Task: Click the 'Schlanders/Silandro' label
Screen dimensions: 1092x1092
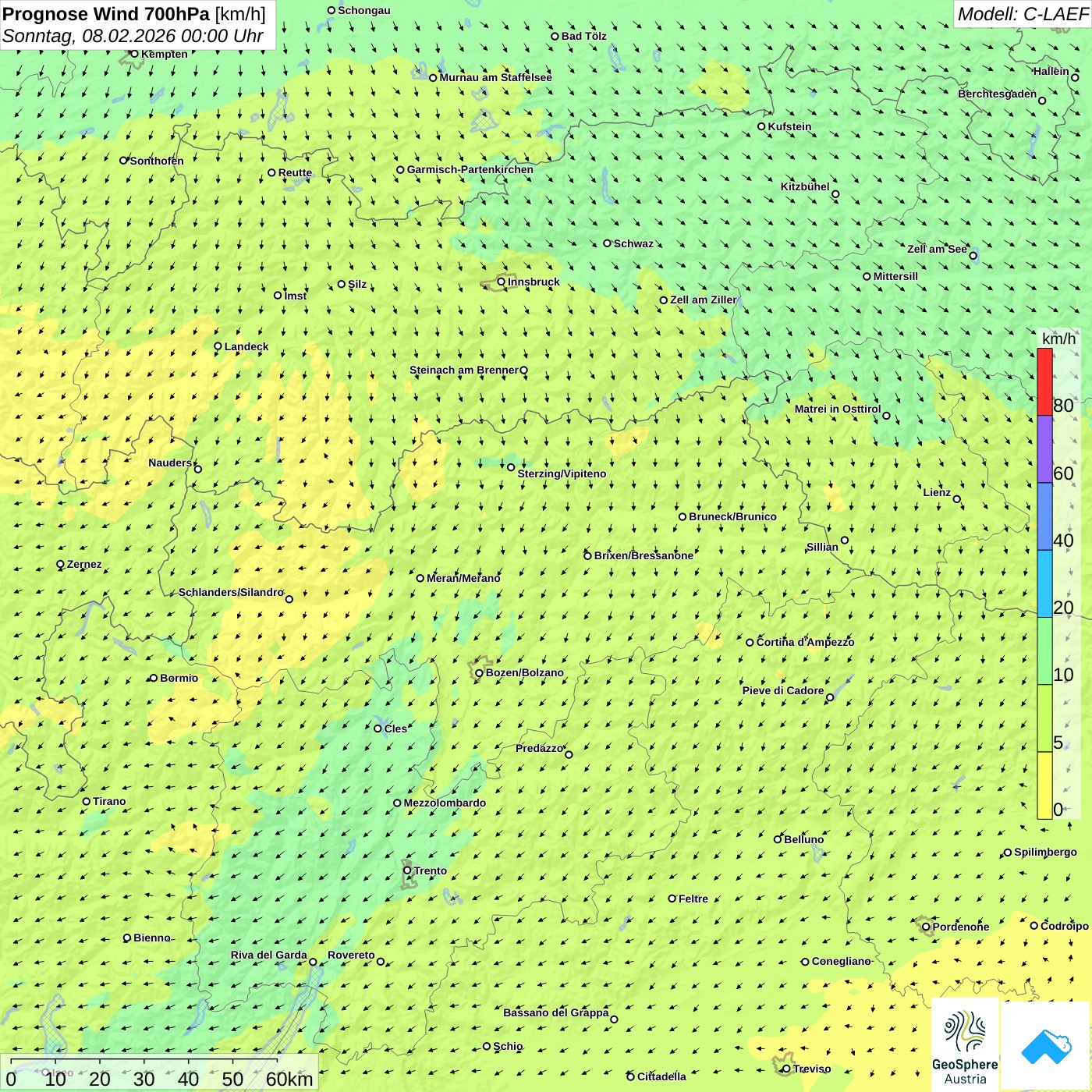Action: 231,592
